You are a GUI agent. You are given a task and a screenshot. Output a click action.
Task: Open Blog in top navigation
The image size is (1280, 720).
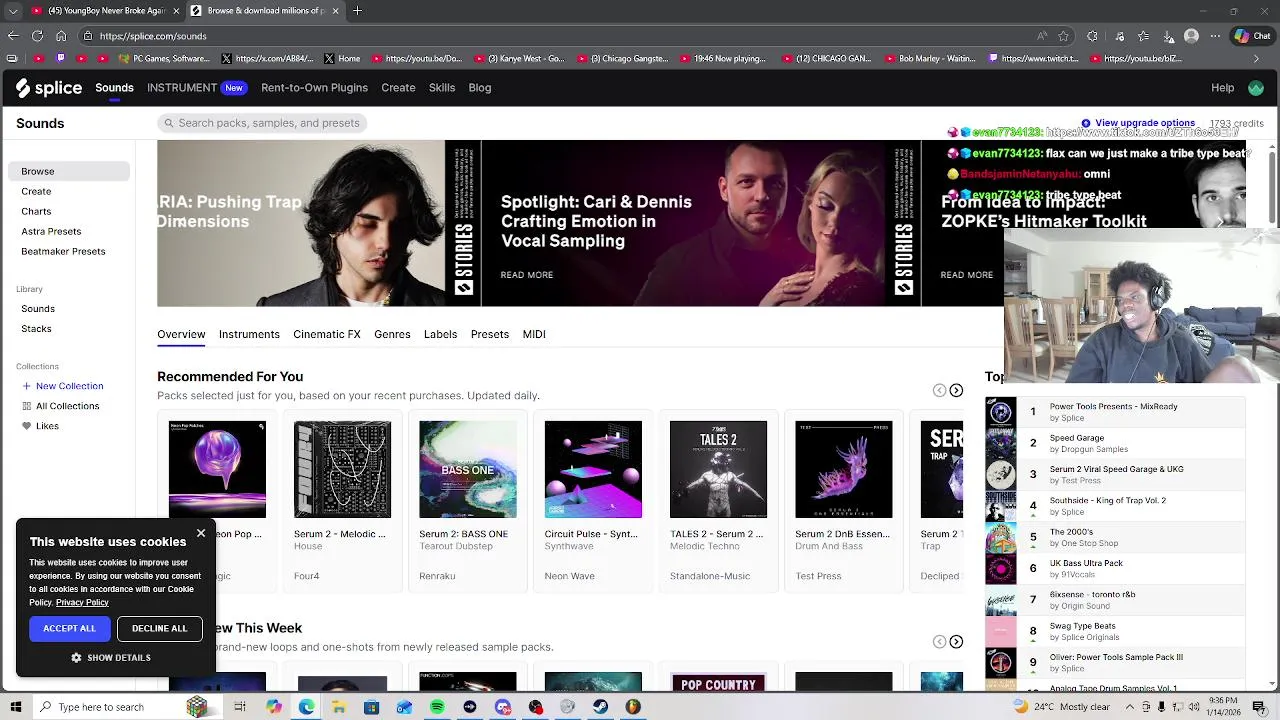coord(480,88)
